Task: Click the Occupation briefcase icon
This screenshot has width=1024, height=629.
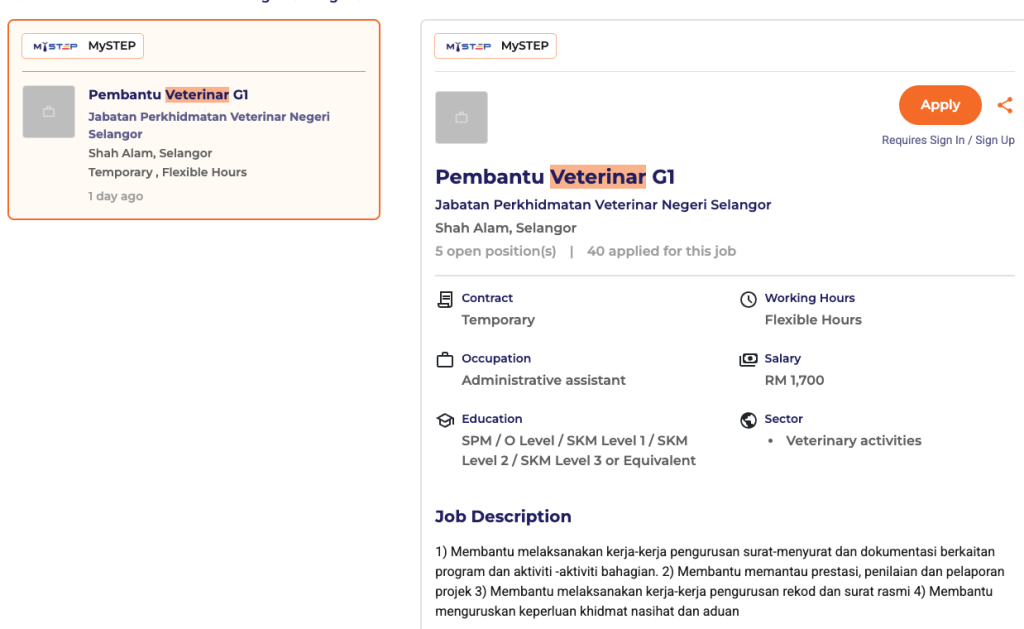Action: point(445,360)
